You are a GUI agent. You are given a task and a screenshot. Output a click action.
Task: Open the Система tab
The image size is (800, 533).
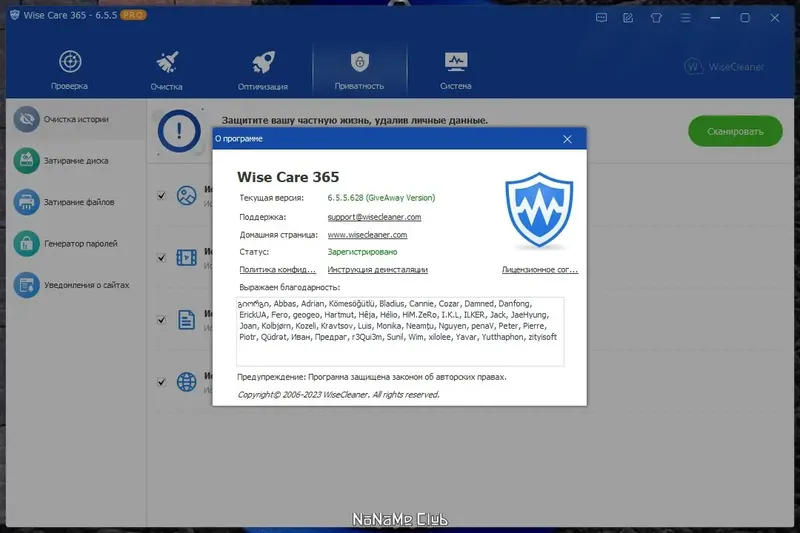click(x=456, y=70)
